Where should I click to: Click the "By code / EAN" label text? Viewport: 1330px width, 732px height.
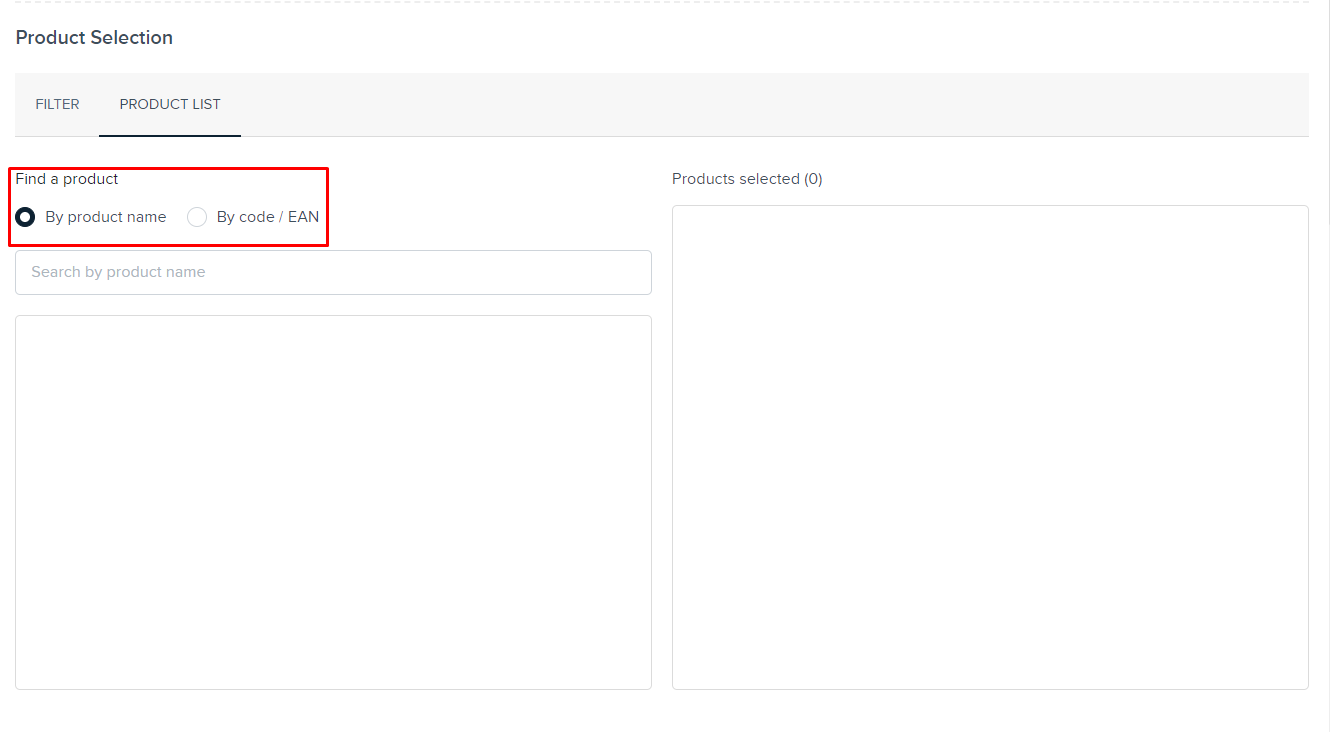267,217
